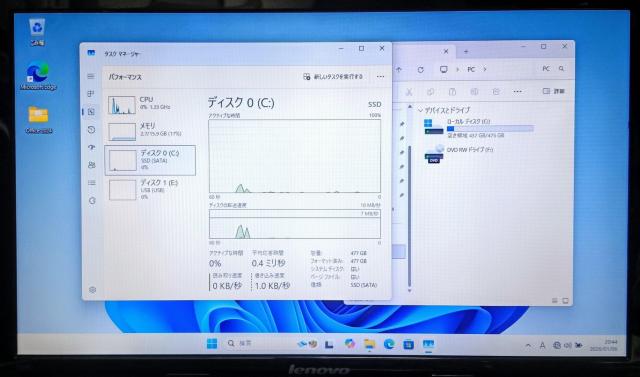Click the Cut scissors icon in Explorer toolbar
This screenshot has height=377, width=640.
409,92
